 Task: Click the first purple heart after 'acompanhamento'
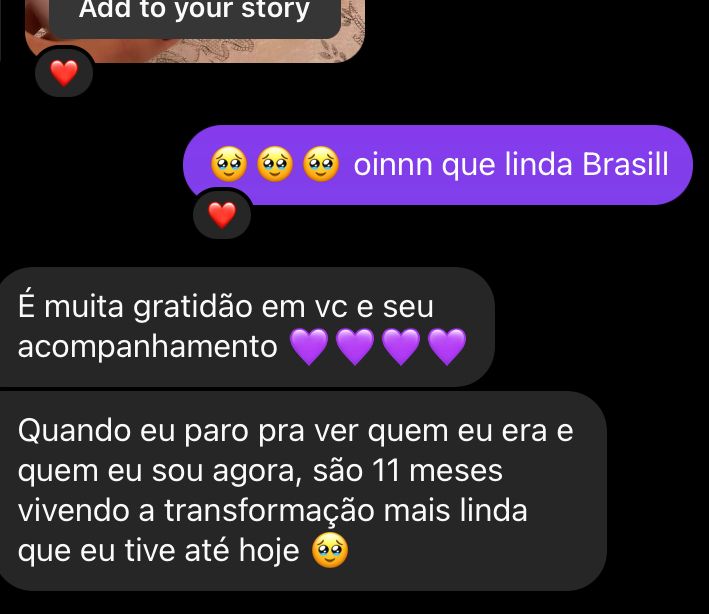(309, 347)
